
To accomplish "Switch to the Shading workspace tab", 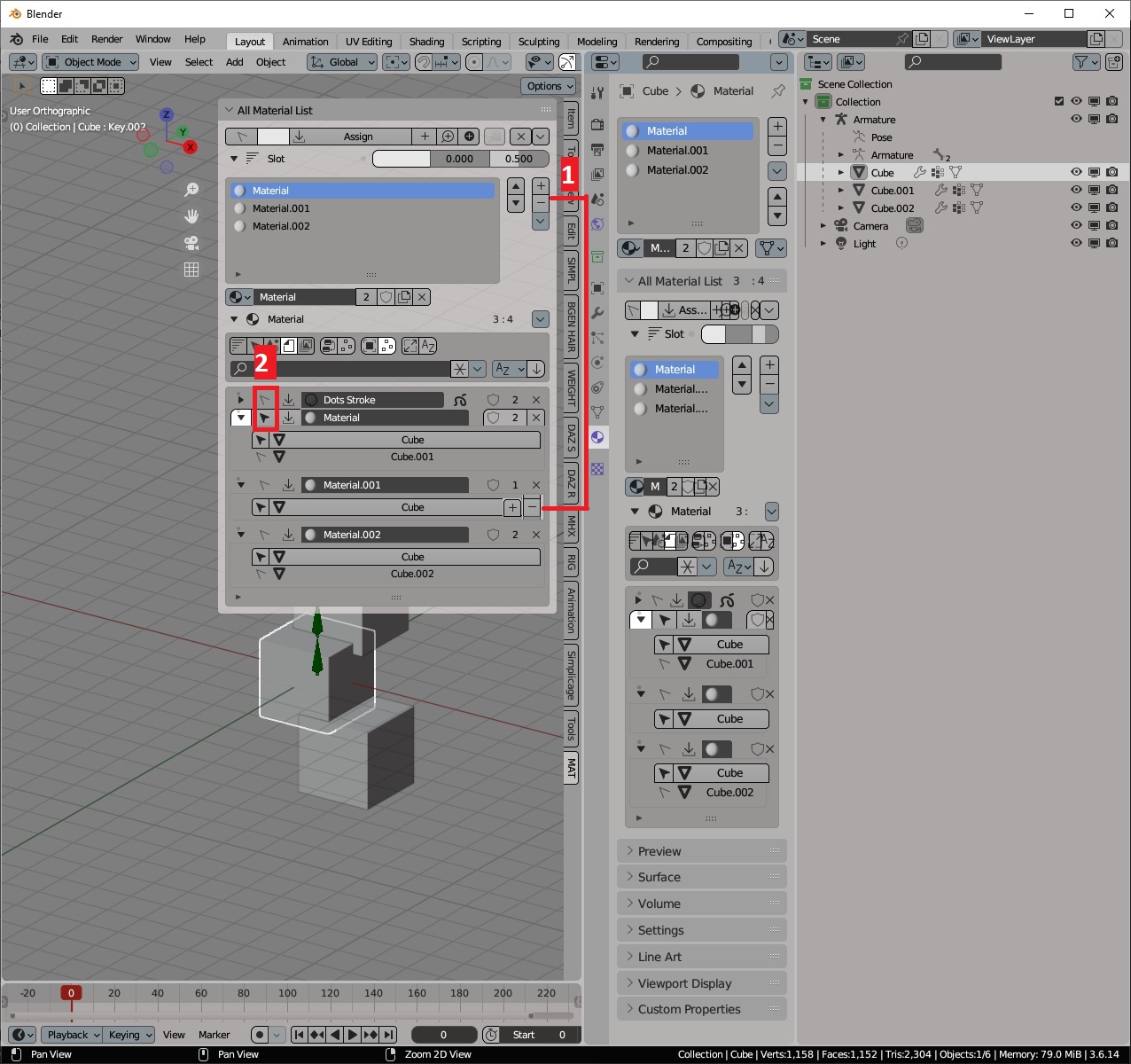I will point(426,42).
